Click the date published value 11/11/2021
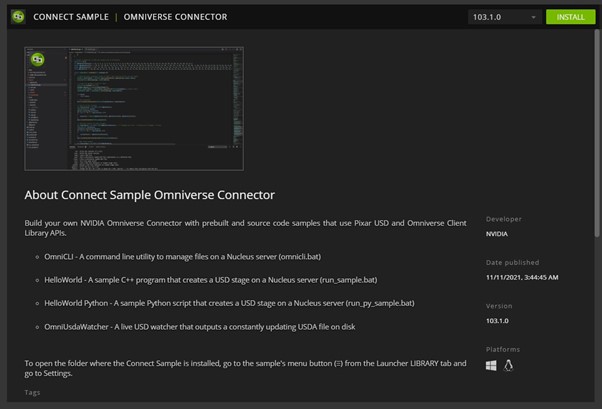 pos(523,277)
